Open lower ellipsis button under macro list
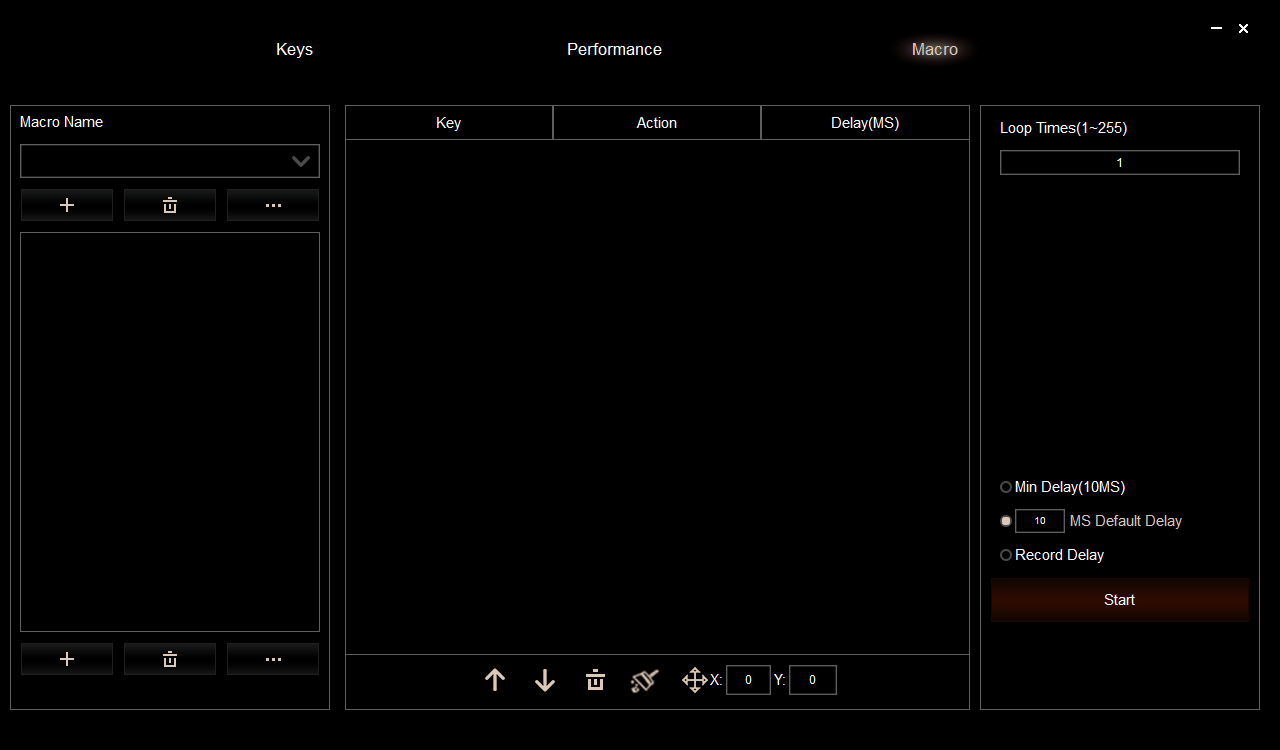Screen dimensions: 1280x750 click(x=273, y=659)
